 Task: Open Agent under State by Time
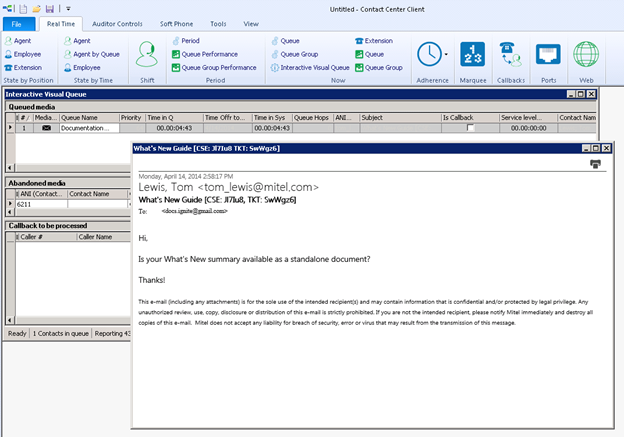77,41
